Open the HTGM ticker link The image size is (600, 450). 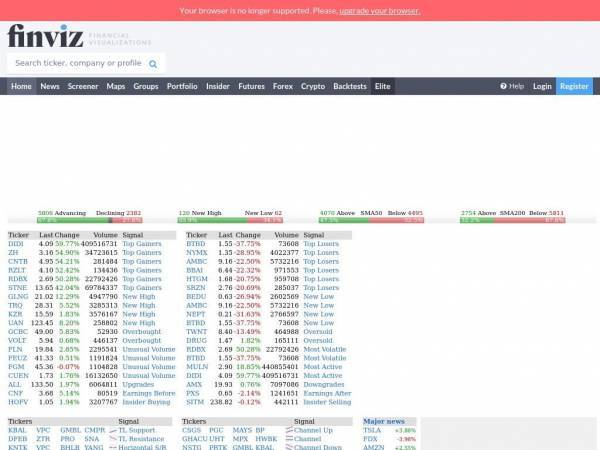click(x=197, y=279)
